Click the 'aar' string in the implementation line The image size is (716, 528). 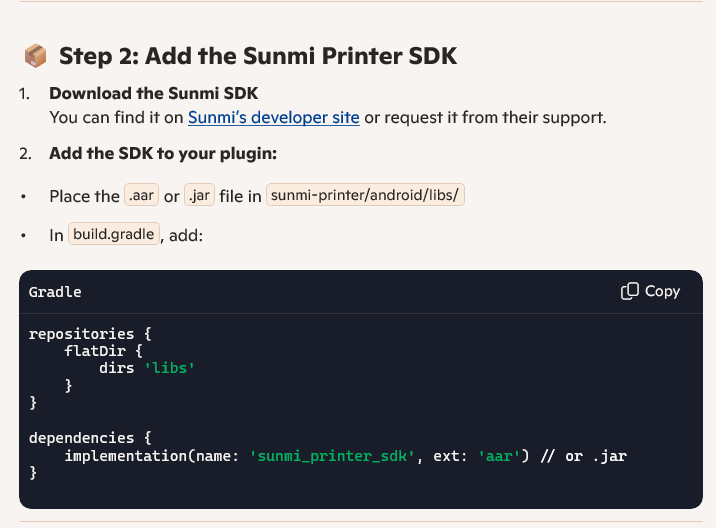pos(499,456)
